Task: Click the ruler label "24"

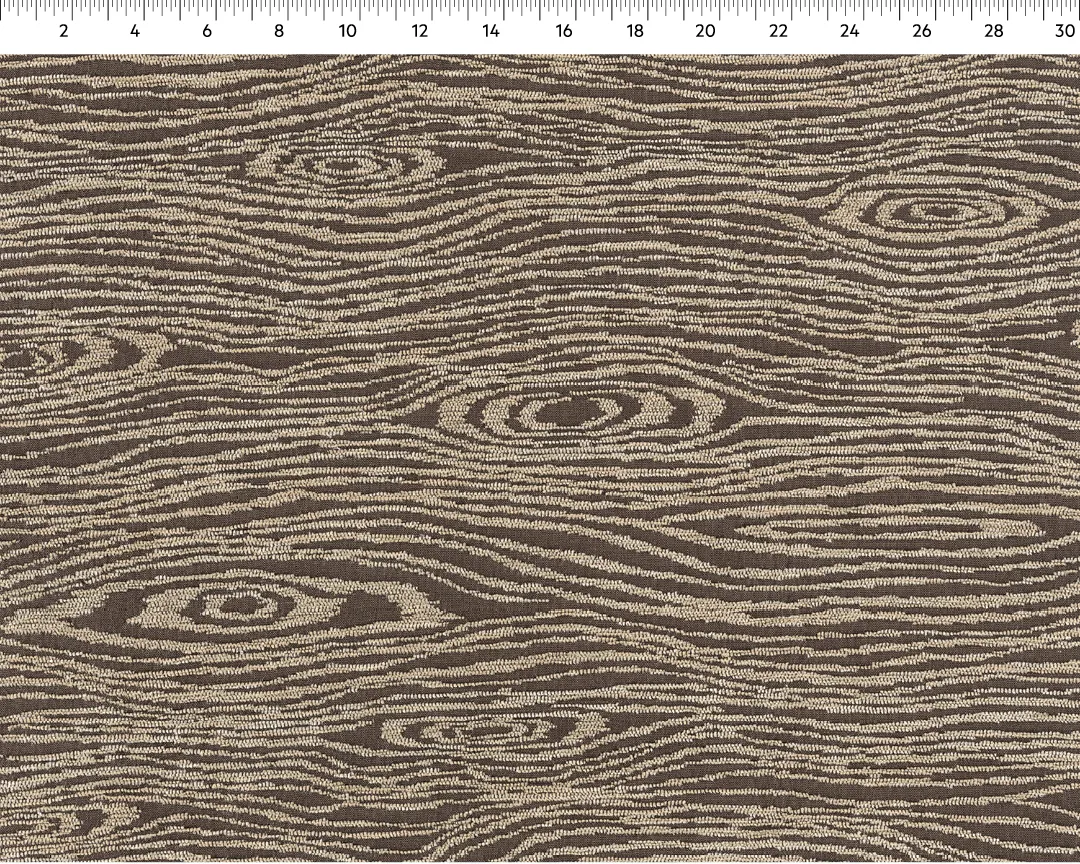Action: [849, 31]
